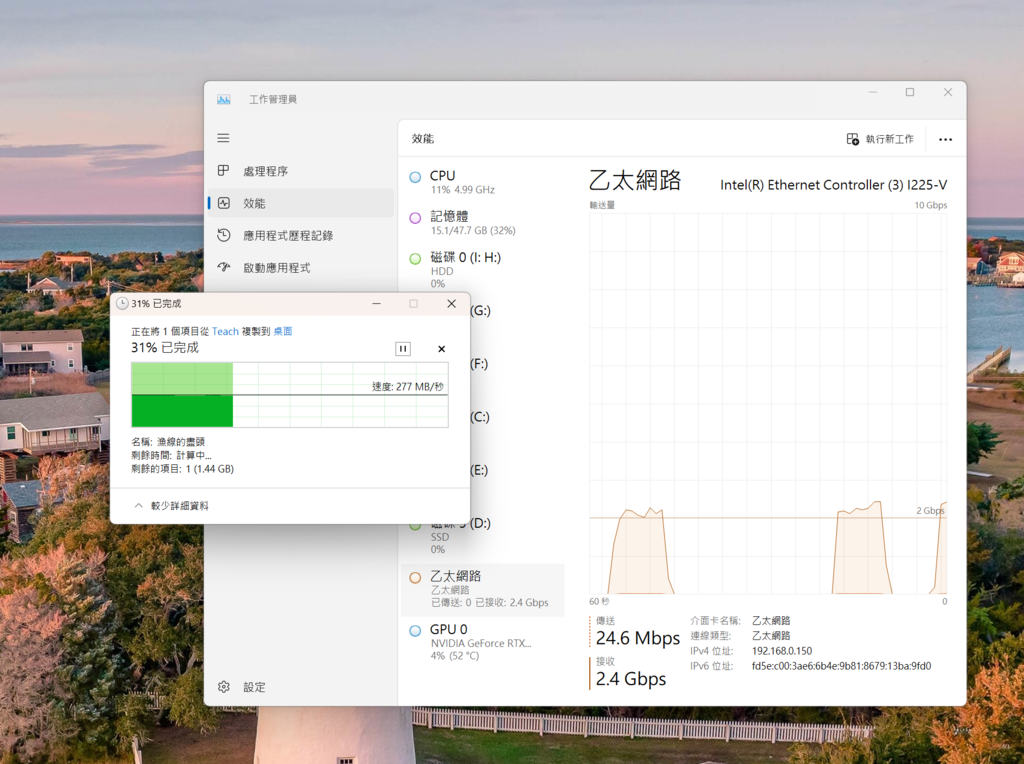Image resolution: width=1024 pixels, height=764 pixels.
Task: Click the IPv4 address 192.168.0.150
Action: pyautogui.click(x=782, y=651)
